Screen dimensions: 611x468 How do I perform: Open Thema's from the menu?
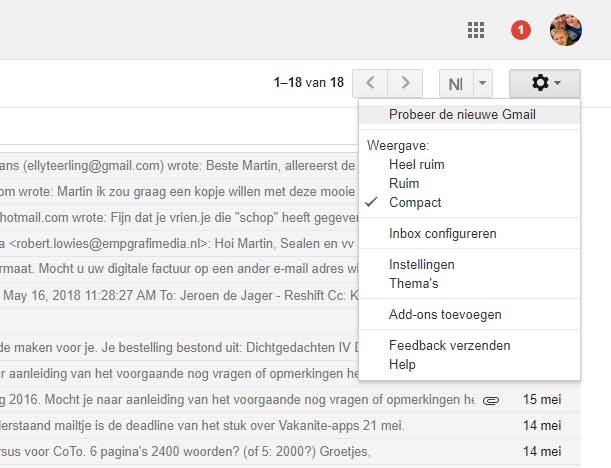tap(470, 283)
